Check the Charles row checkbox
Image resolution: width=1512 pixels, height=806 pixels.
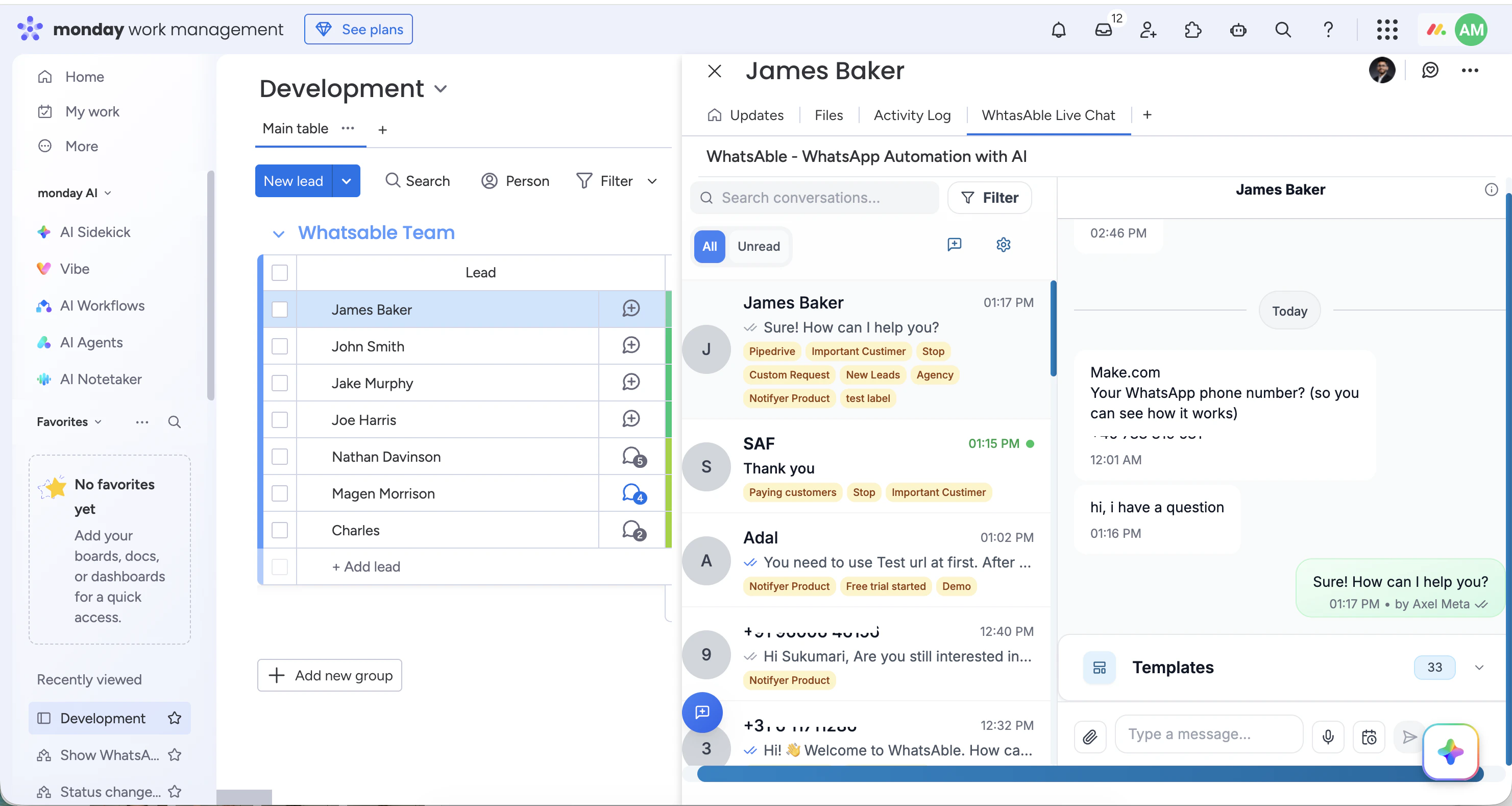[279, 531]
